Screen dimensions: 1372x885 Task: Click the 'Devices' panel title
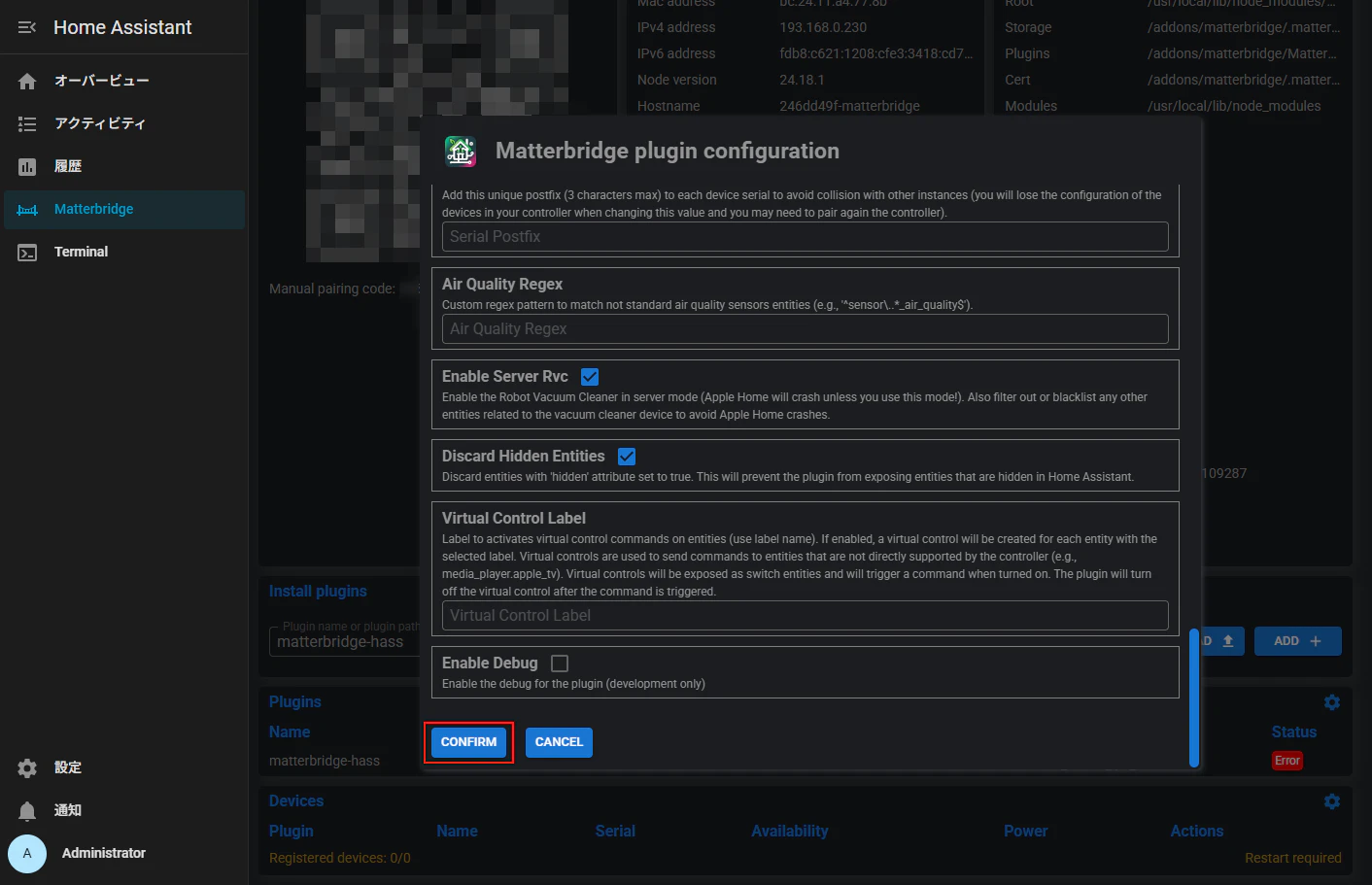(x=296, y=801)
